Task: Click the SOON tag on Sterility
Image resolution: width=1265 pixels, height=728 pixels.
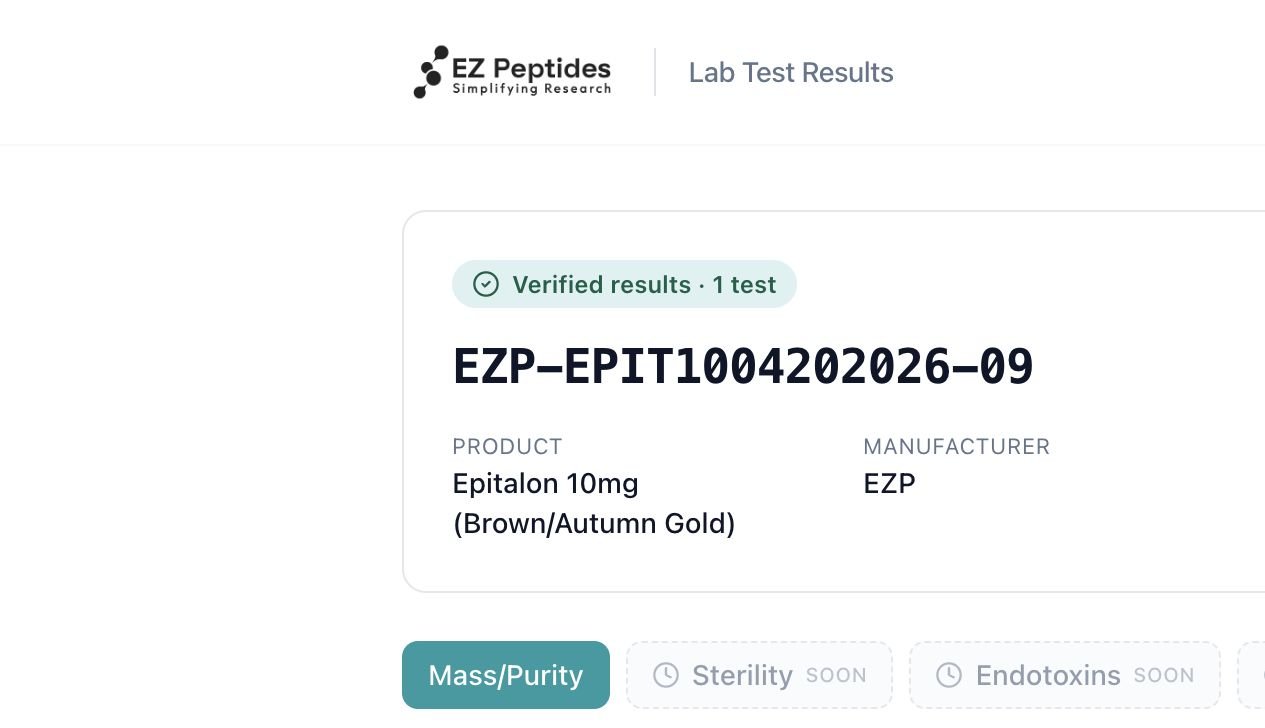Action: click(x=836, y=676)
